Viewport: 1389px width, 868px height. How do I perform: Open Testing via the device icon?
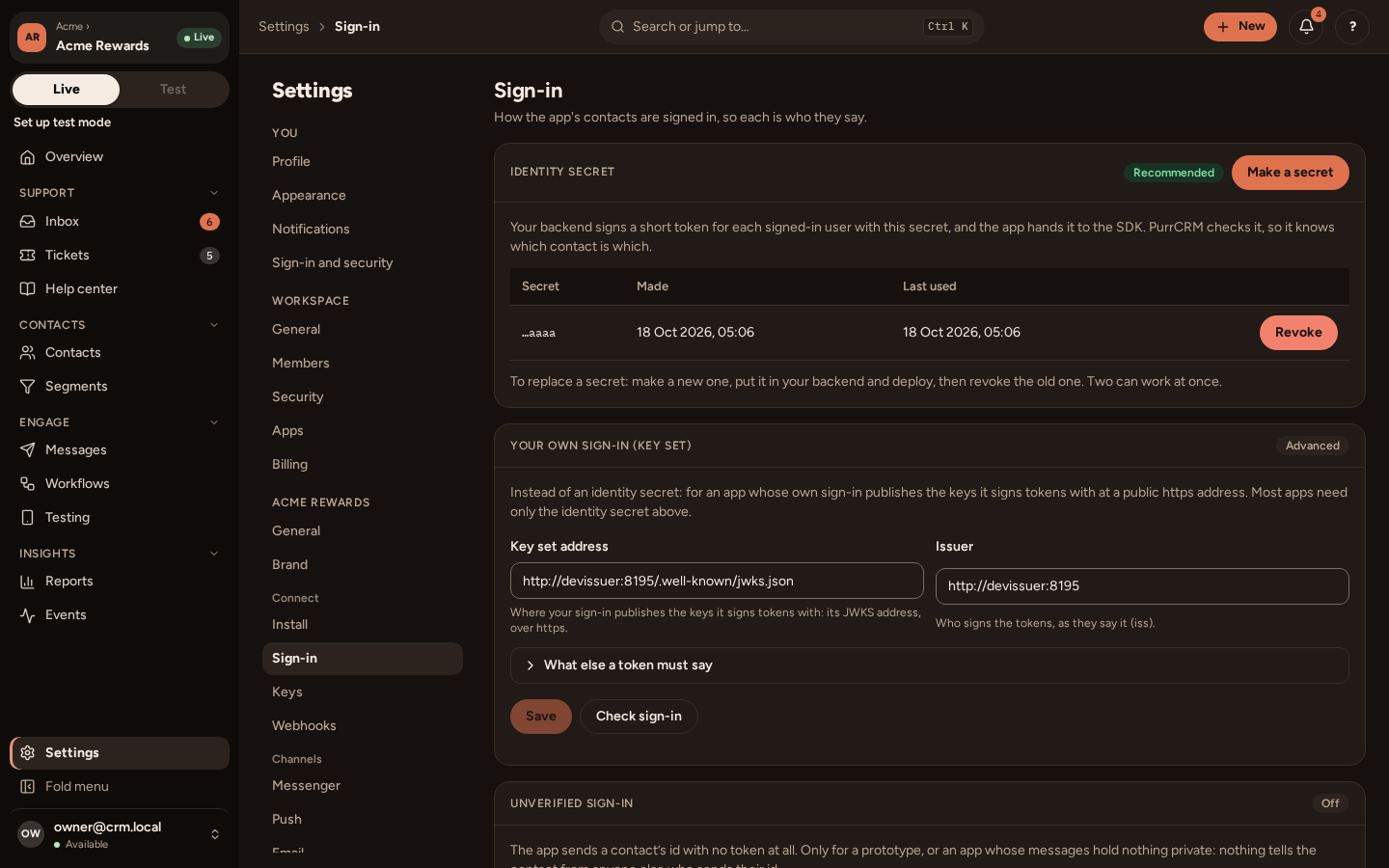tap(28, 518)
